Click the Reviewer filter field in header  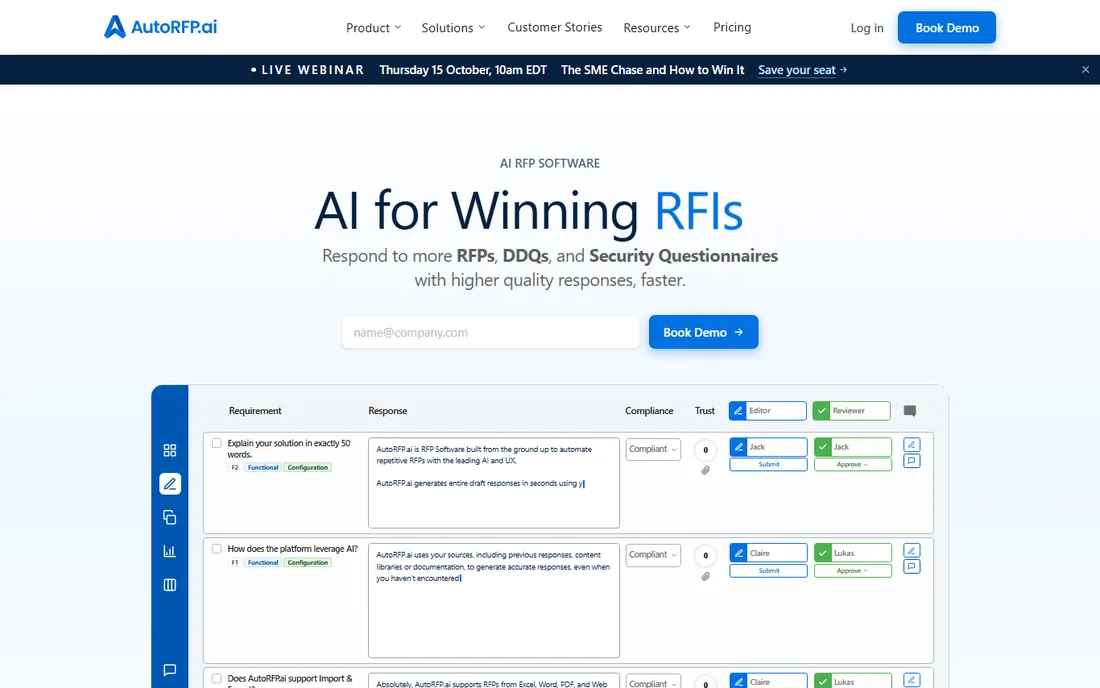852,411
